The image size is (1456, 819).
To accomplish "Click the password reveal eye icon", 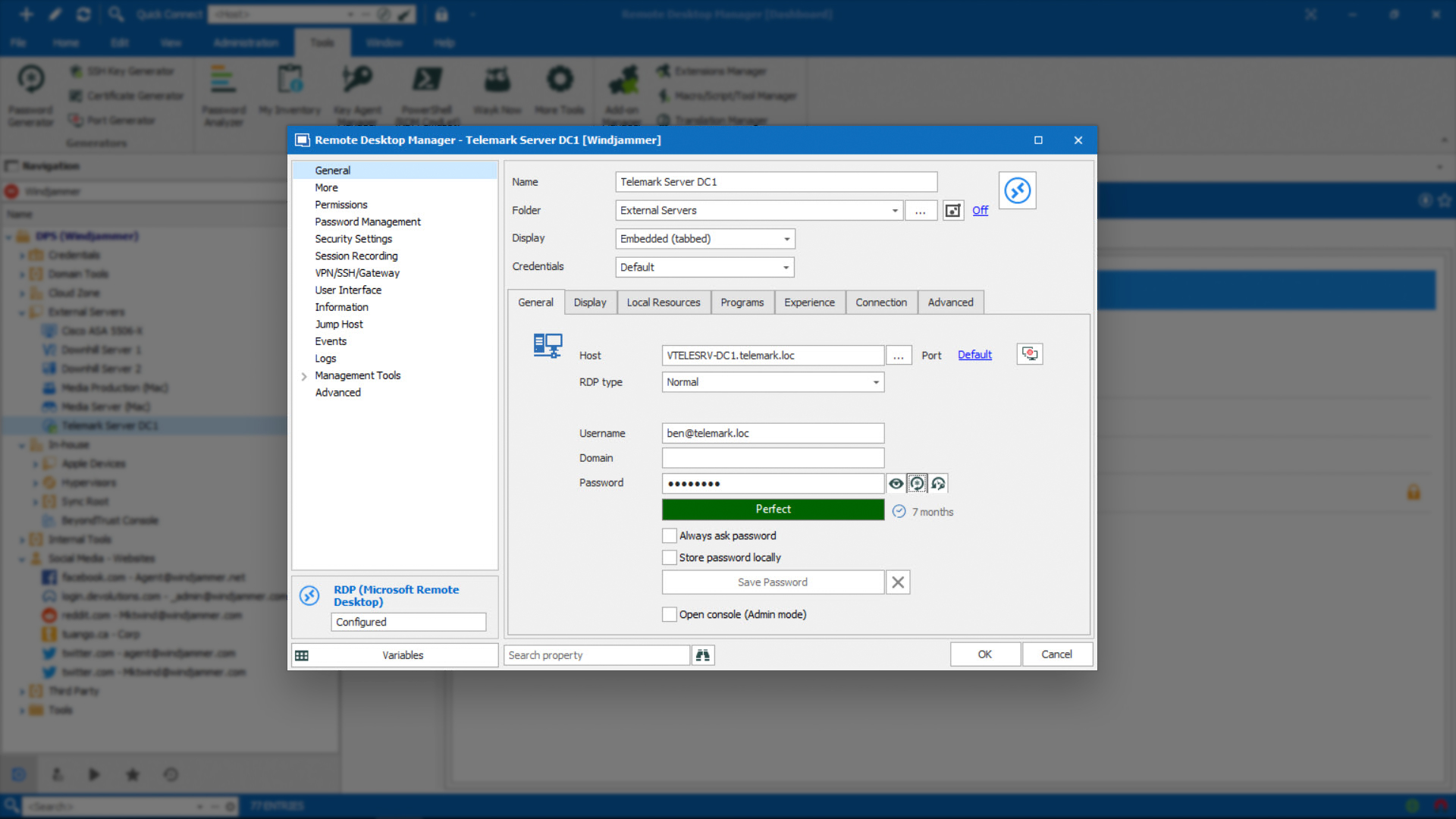I will point(896,483).
